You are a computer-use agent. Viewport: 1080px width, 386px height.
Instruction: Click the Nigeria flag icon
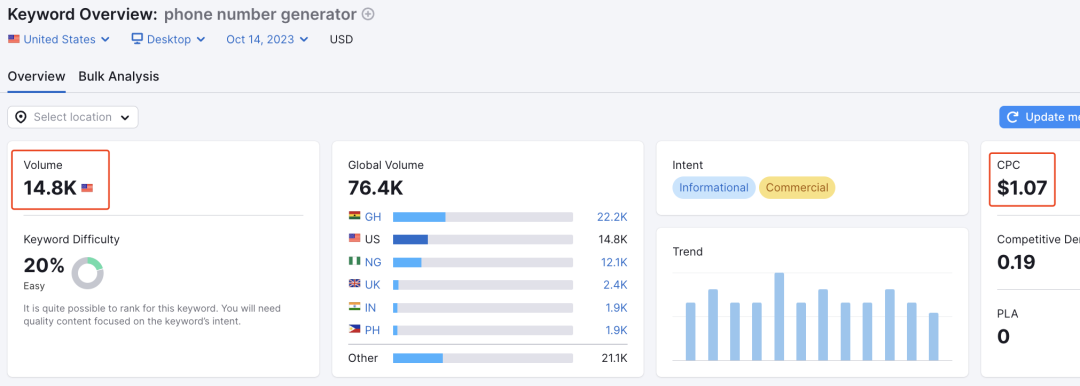click(355, 262)
